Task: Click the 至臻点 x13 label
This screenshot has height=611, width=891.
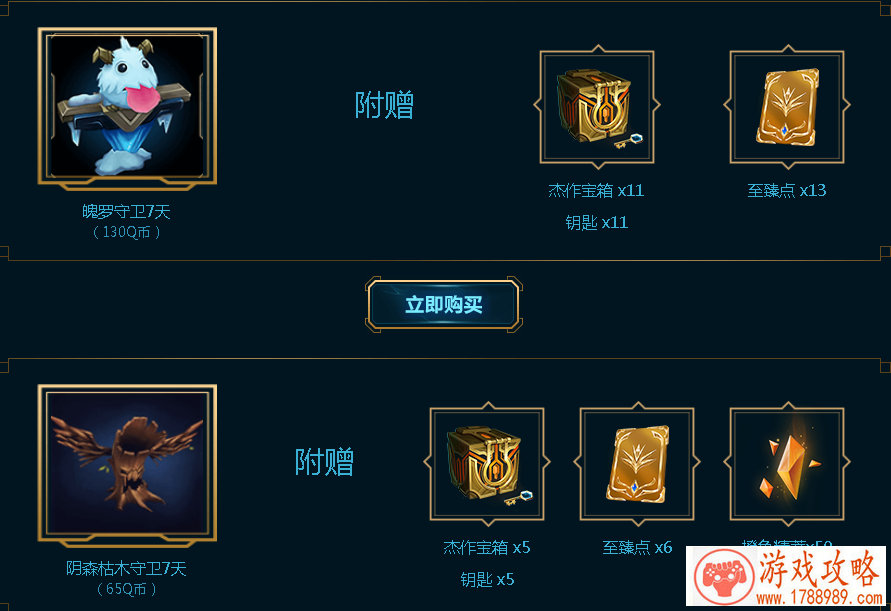Action: [787, 190]
